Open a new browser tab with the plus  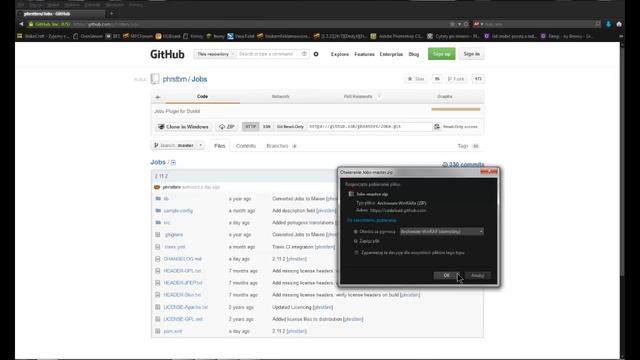click(x=111, y=13)
